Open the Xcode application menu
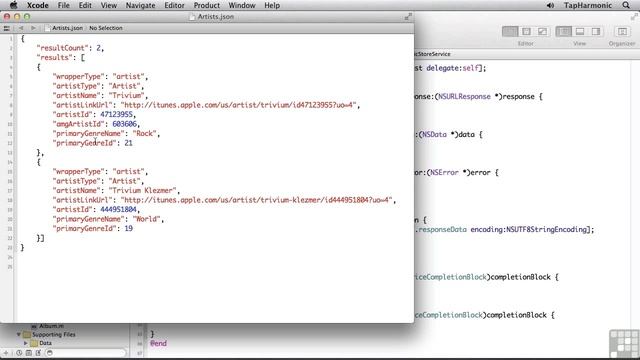Image resolution: width=640 pixels, height=360 pixels. 38,5
